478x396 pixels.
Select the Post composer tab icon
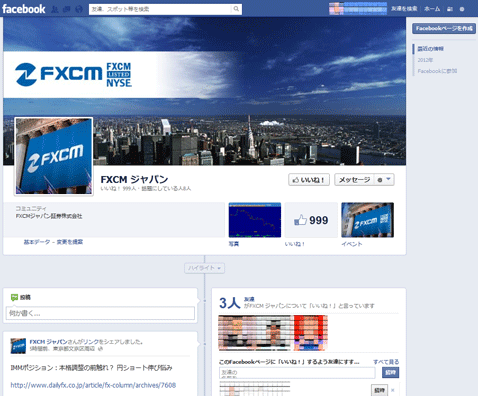coord(14,297)
